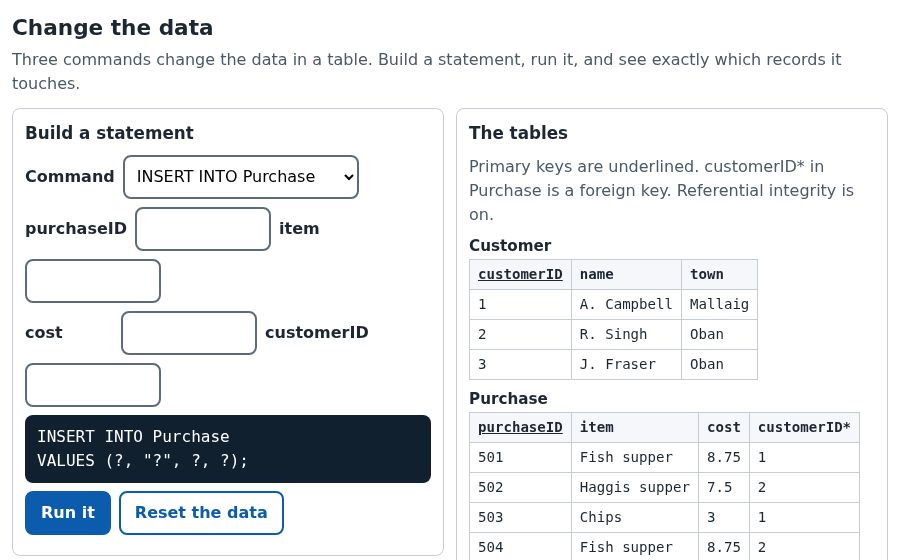The height and width of the screenshot is (560, 900).
Task: Focus the purchaseID input field
Action: pos(203,229)
